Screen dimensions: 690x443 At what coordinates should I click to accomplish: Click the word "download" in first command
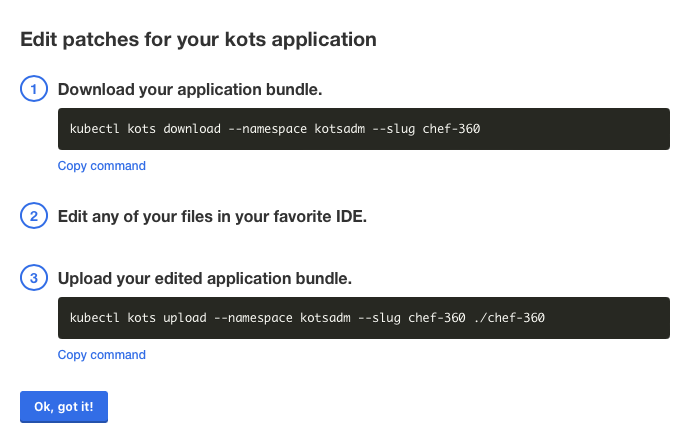click(x=193, y=129)
